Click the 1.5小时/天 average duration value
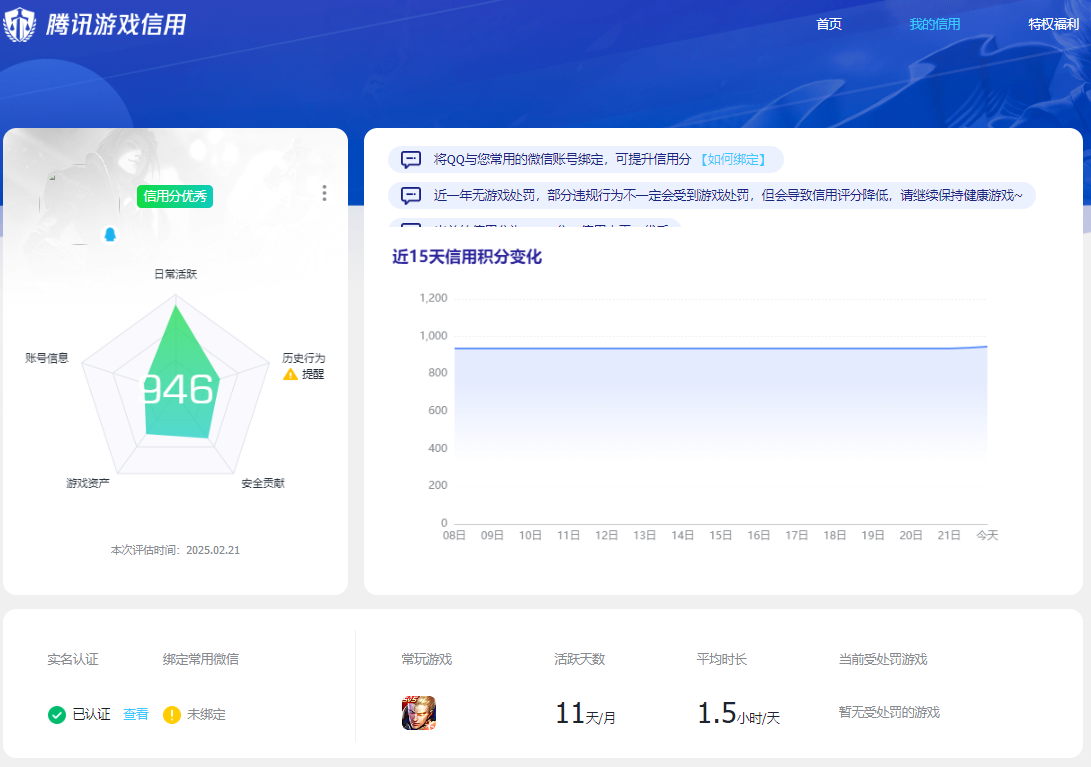 (x=738, y=713)
